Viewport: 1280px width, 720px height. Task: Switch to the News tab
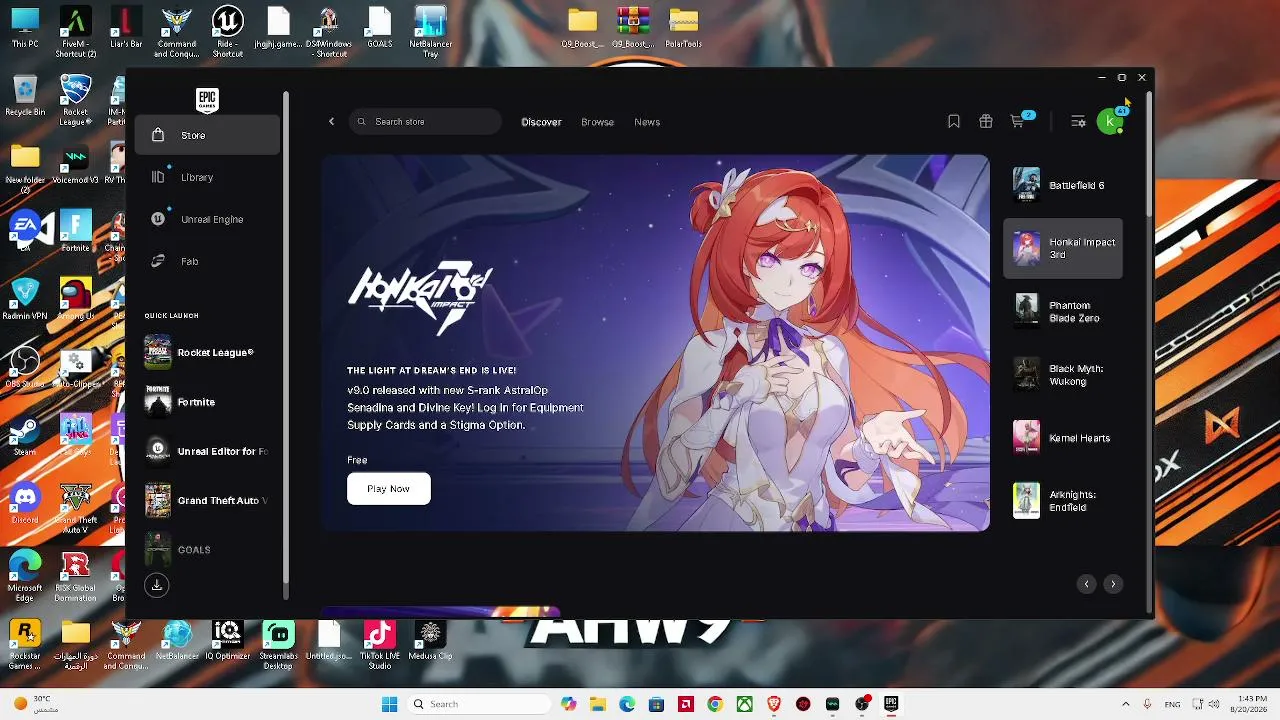coord(647,122)
